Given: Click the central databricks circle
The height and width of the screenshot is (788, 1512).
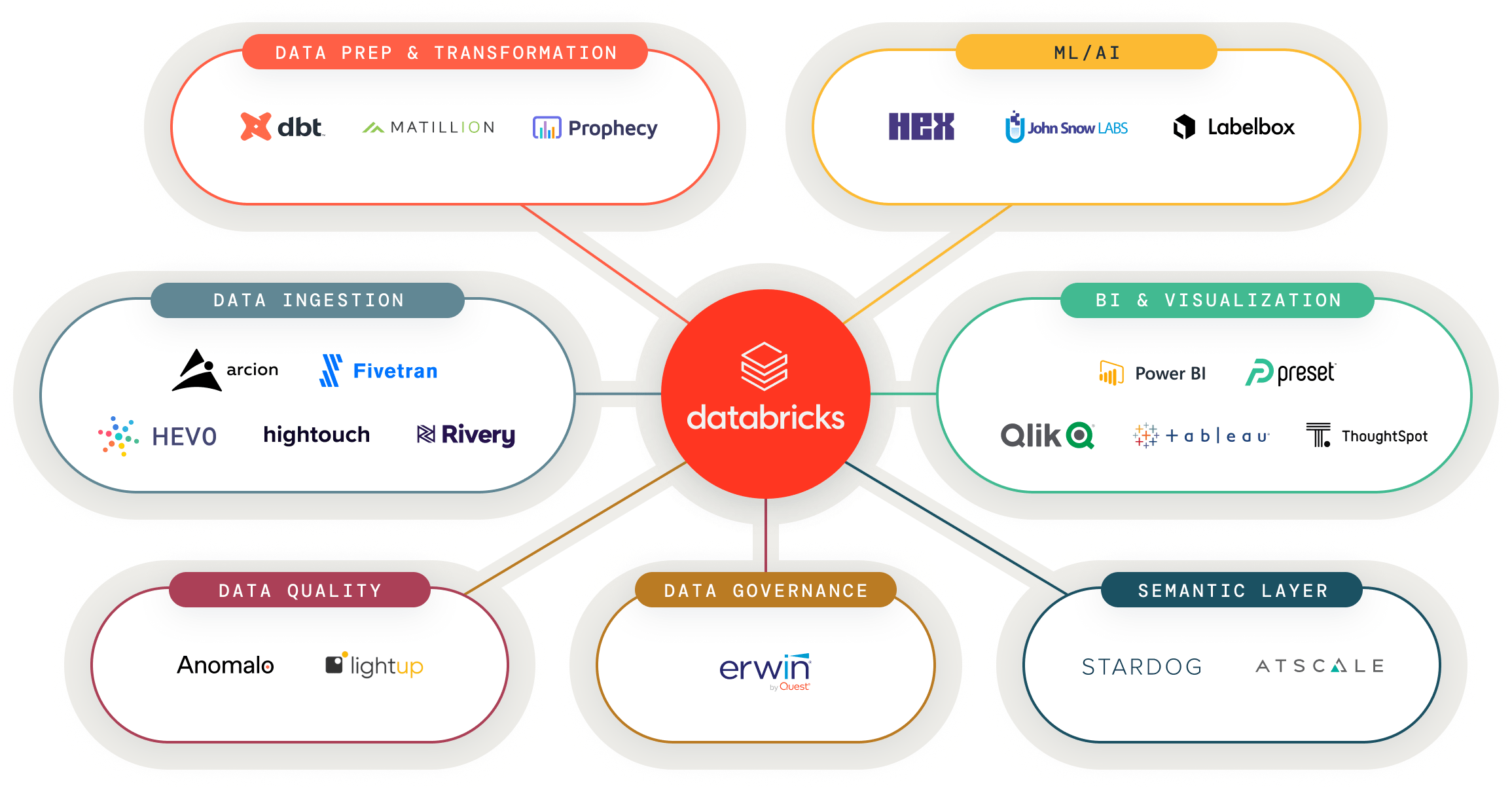Looking at the screenshot, I should (x=765, y=393).
